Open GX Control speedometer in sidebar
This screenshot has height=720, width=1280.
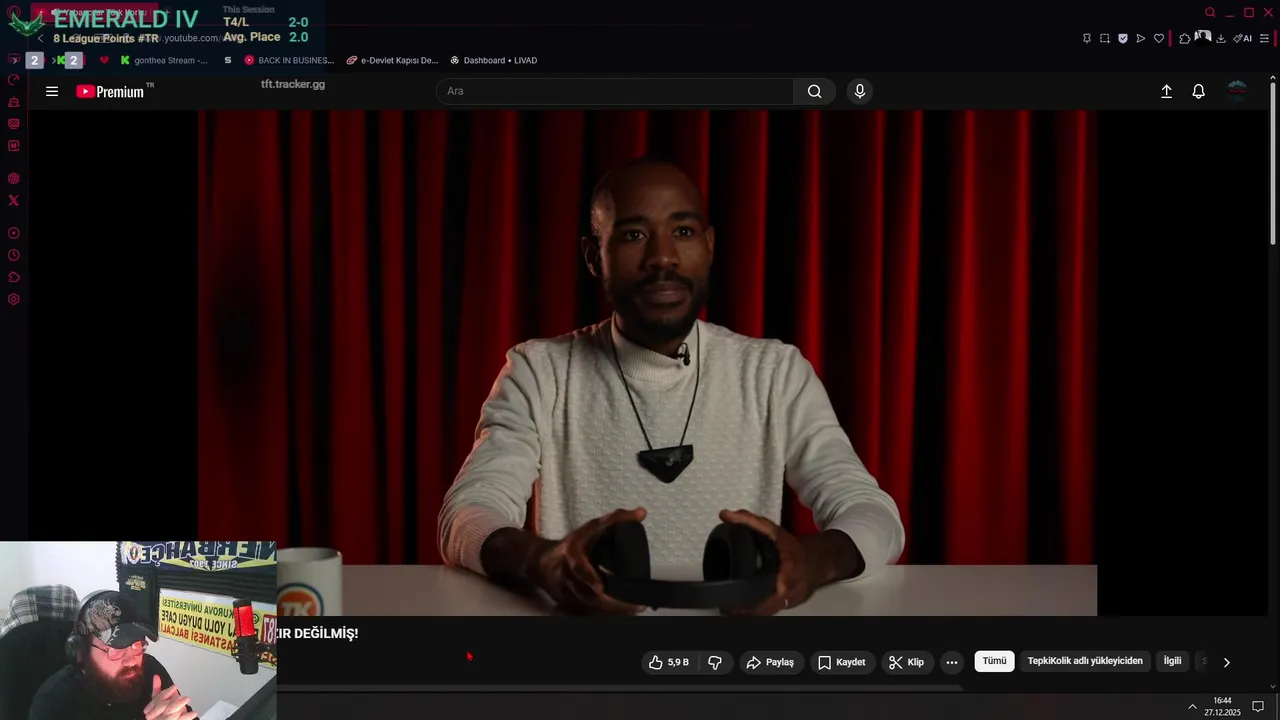[x=14, y=80]
